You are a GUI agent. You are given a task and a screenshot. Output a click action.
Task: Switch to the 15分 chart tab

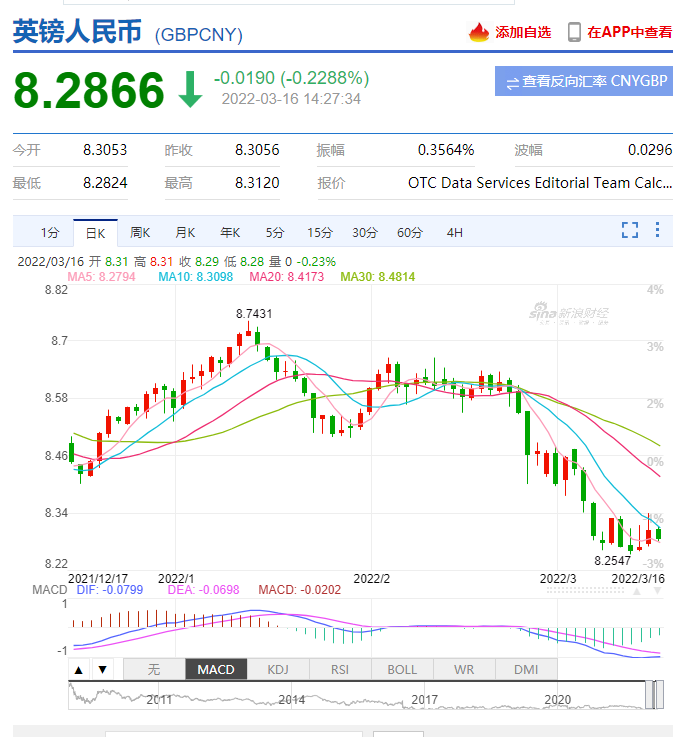320,233
